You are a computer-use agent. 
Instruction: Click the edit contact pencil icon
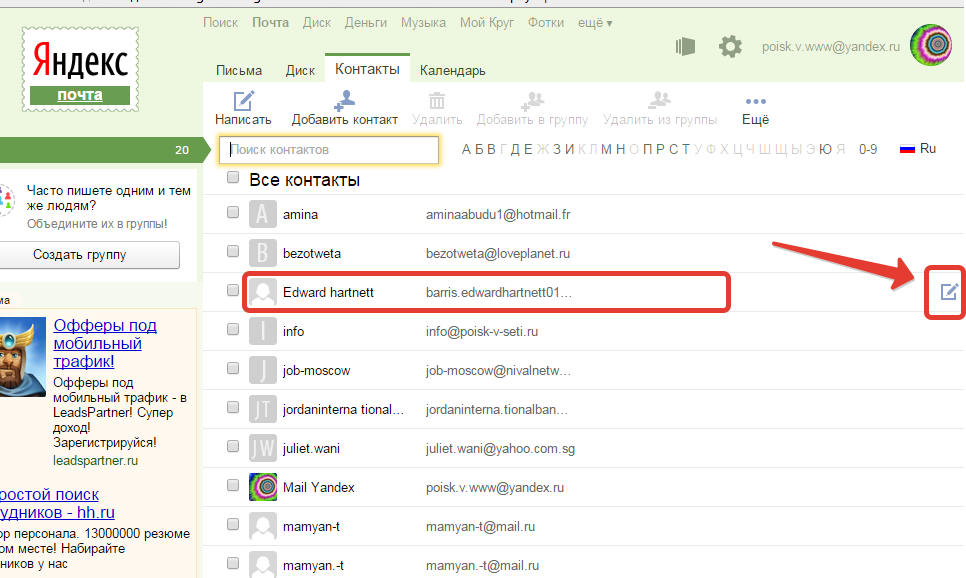948,292
